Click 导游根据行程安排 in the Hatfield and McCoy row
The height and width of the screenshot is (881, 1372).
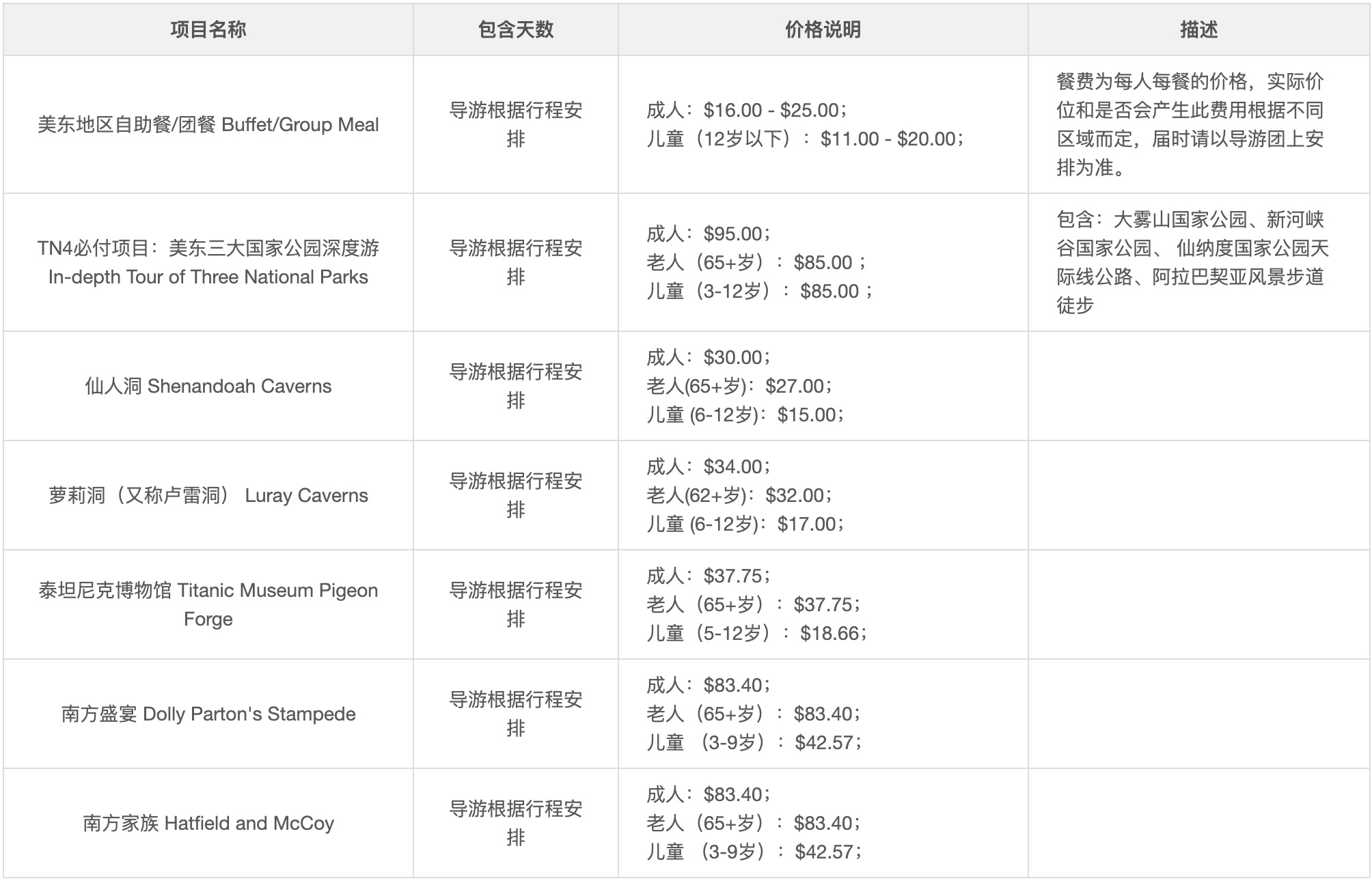coord(515,823)
